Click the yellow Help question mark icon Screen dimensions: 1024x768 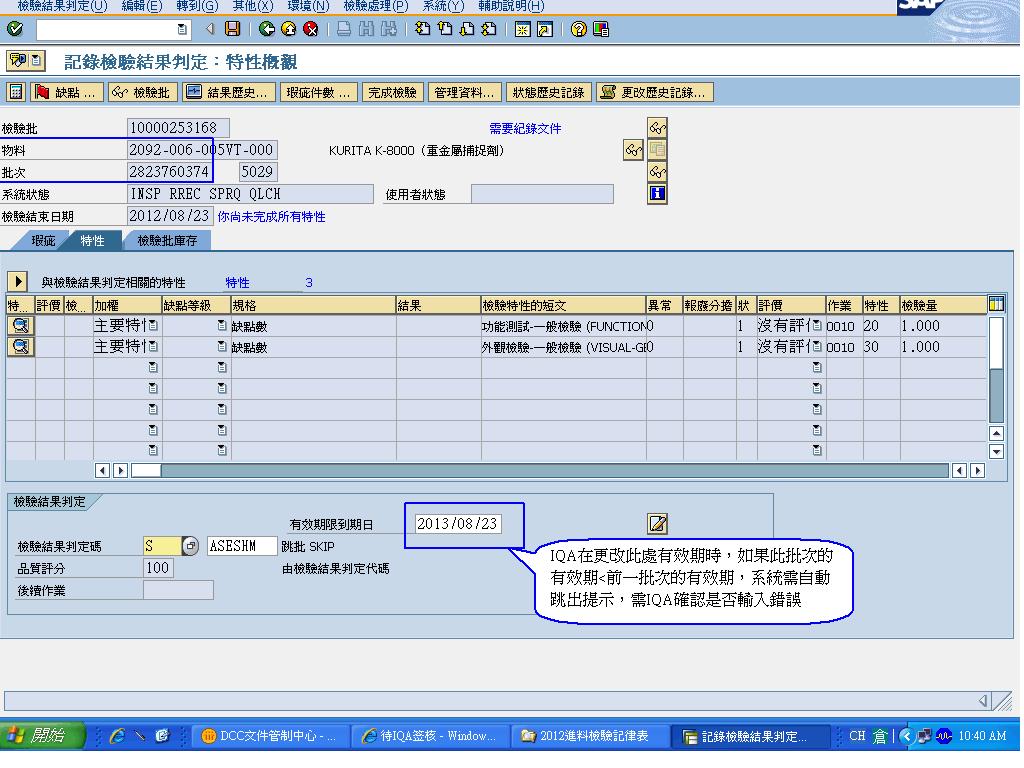(x=579, y=29)
